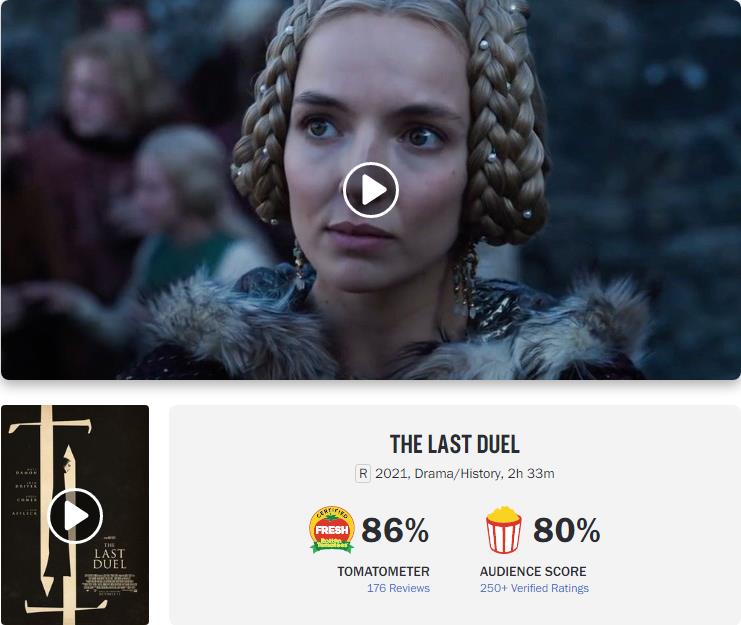Click the 2h 33m runtime text
741x625 pixels.
(531, 473)
